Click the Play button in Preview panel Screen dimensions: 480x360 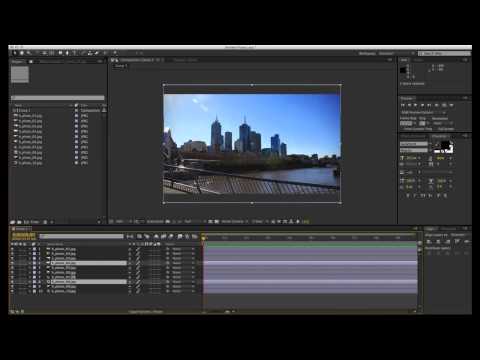click(x=415, y=105)
